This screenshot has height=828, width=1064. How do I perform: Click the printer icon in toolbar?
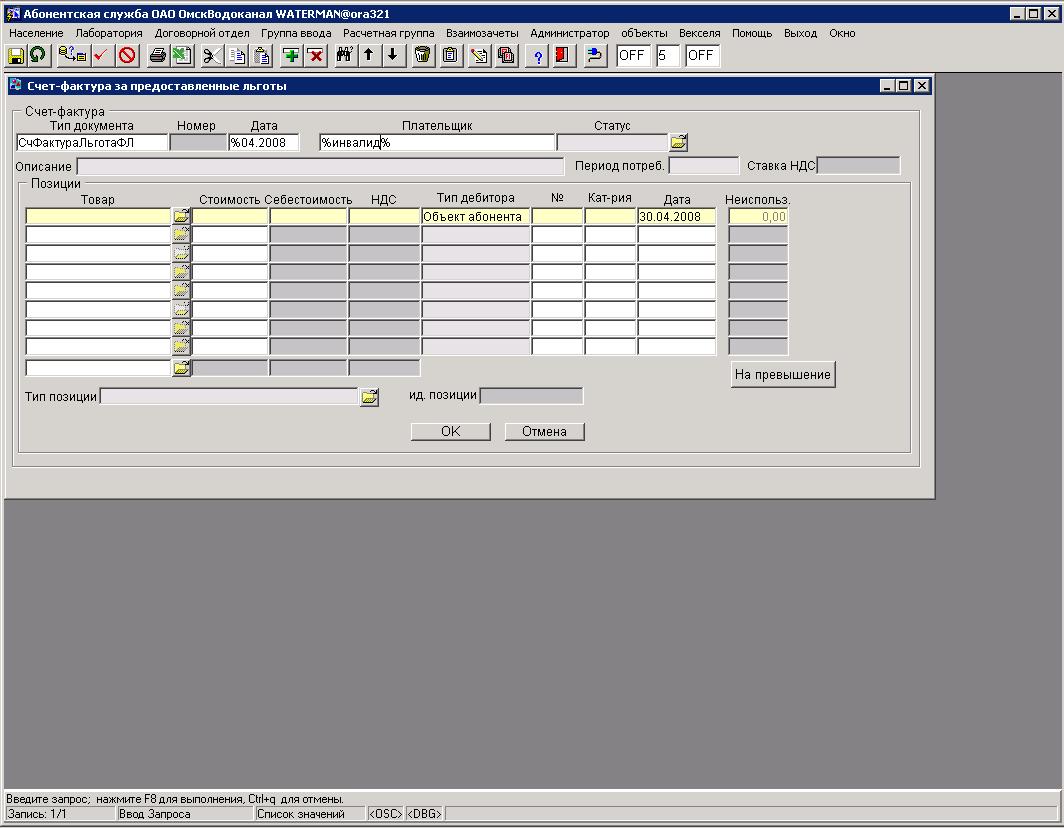157,56
